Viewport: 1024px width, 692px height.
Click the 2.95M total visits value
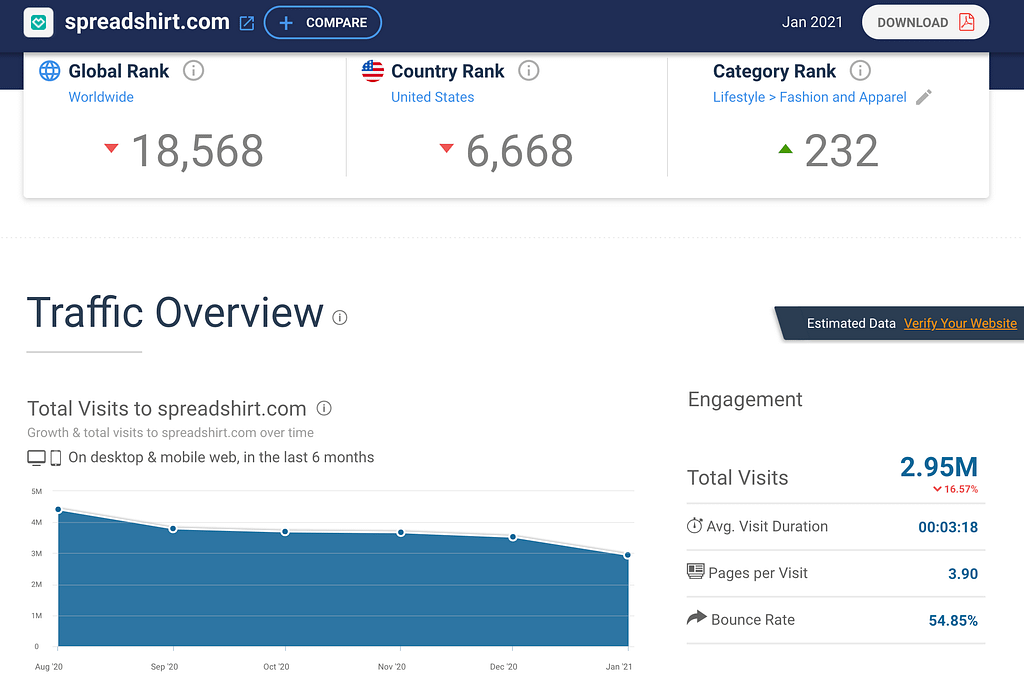point(938,466)
